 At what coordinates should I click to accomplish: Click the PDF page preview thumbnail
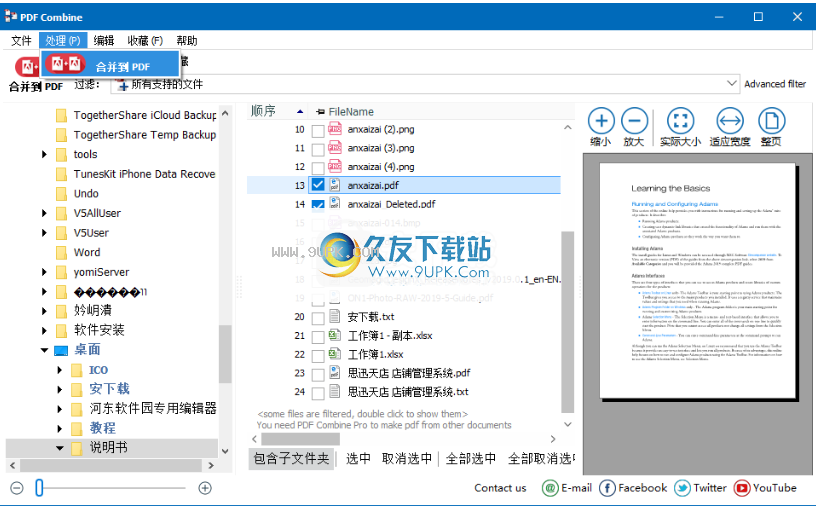click(x=698, y=281)
